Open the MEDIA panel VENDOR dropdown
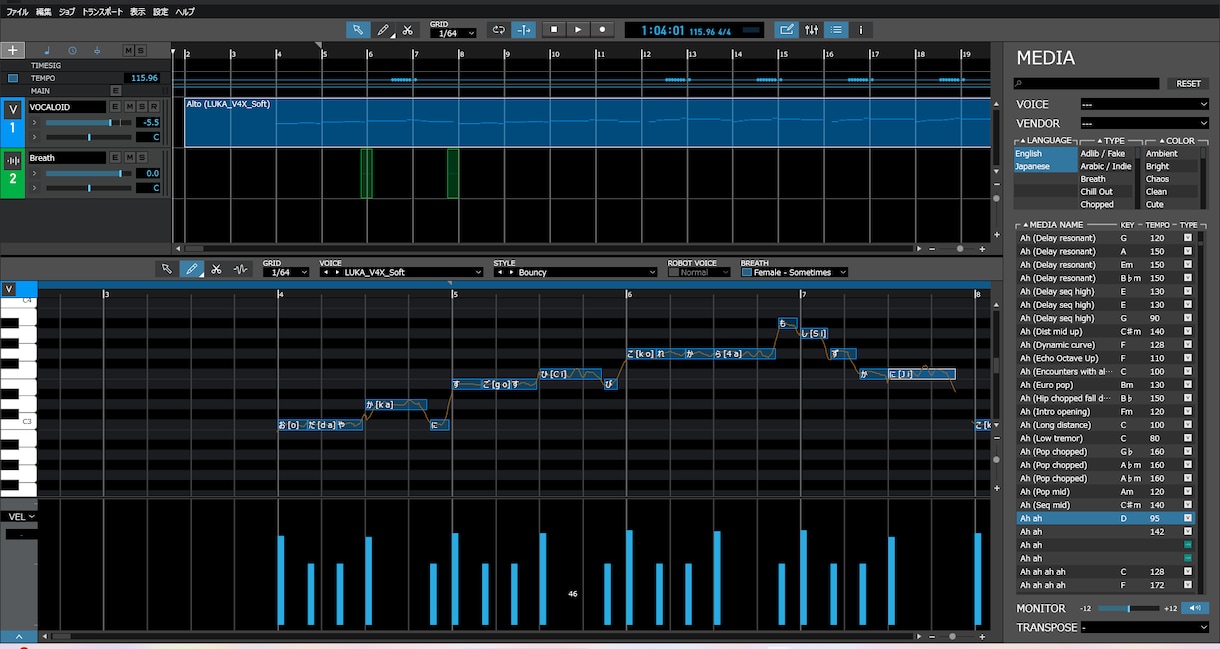 (x=1145, y=123)
